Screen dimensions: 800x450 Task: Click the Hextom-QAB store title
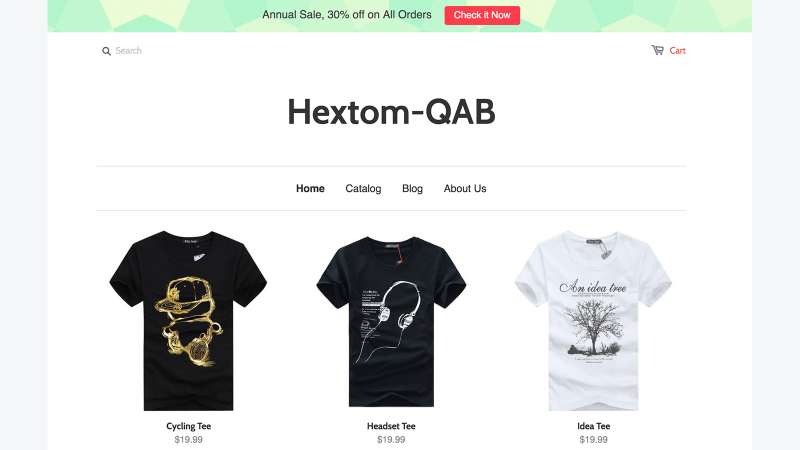coord(391,112)
